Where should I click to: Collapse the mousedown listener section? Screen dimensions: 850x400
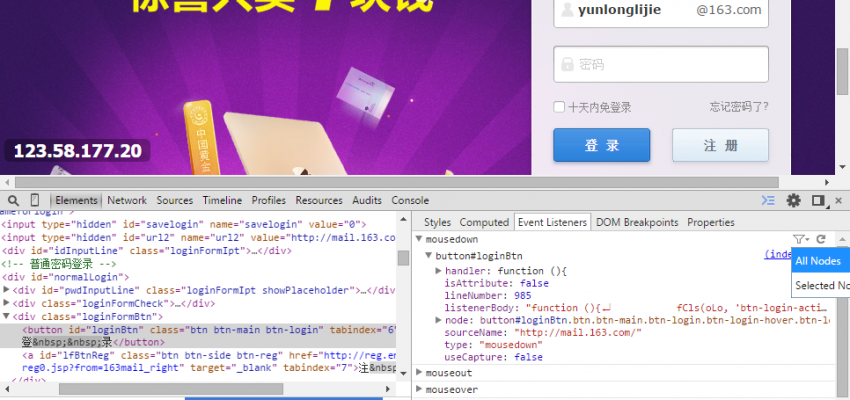[419, 241]
